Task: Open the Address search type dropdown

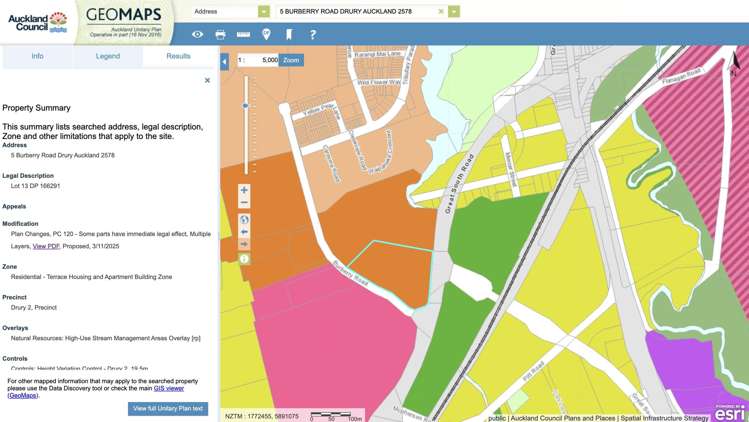Action: (x=264, y=12)
